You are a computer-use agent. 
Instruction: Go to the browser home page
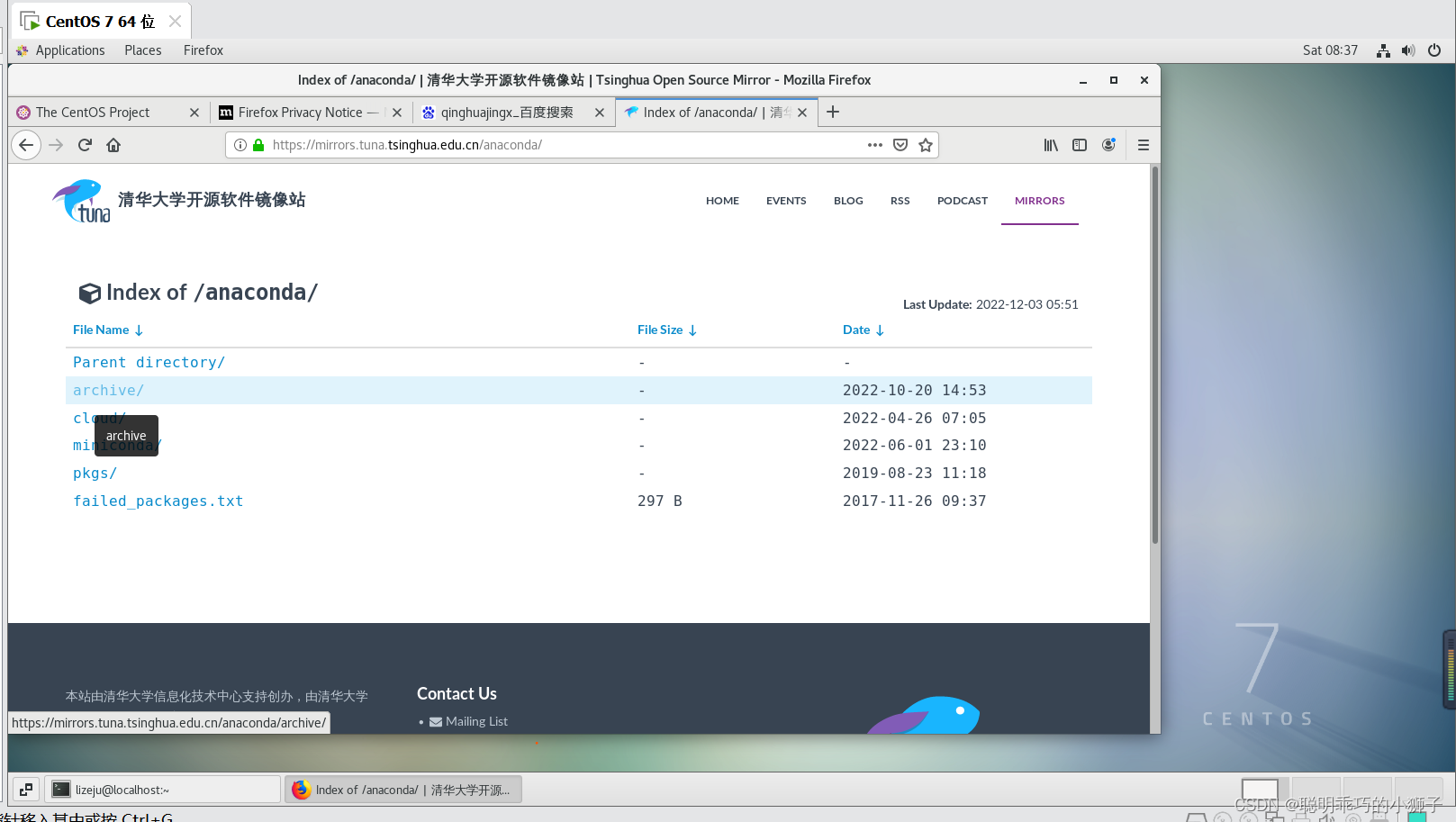point(113,144)
